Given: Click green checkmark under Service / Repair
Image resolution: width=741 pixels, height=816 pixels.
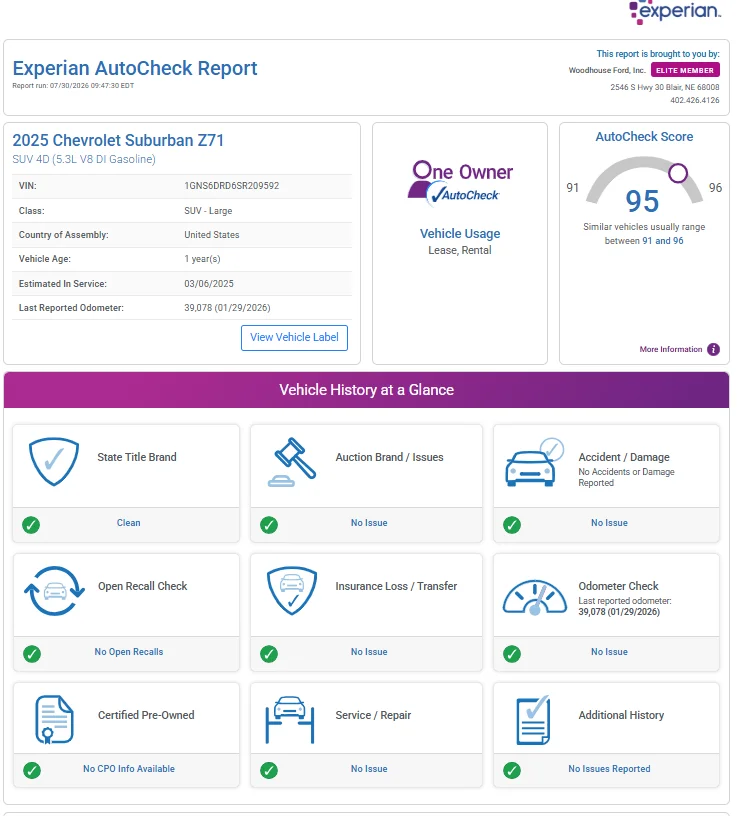Looking at the screenshot, I should click(269, 770).
